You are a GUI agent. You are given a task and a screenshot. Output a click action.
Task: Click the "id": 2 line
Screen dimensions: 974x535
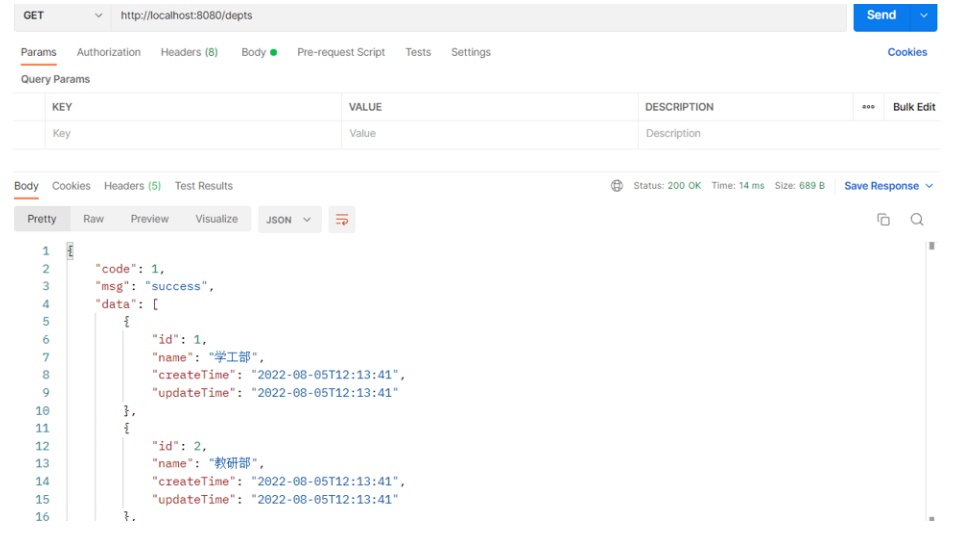179,446
